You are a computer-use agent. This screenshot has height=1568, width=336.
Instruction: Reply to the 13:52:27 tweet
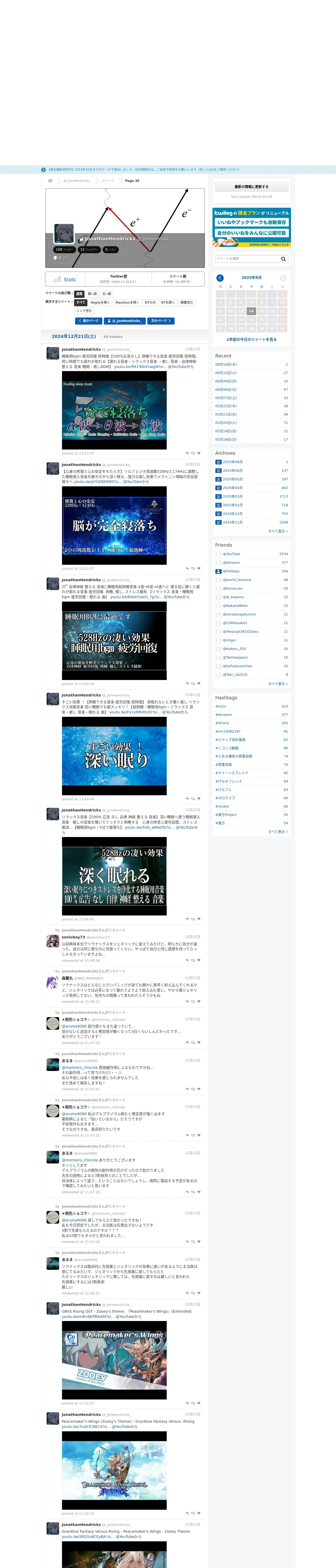click(x=187, y=568)
